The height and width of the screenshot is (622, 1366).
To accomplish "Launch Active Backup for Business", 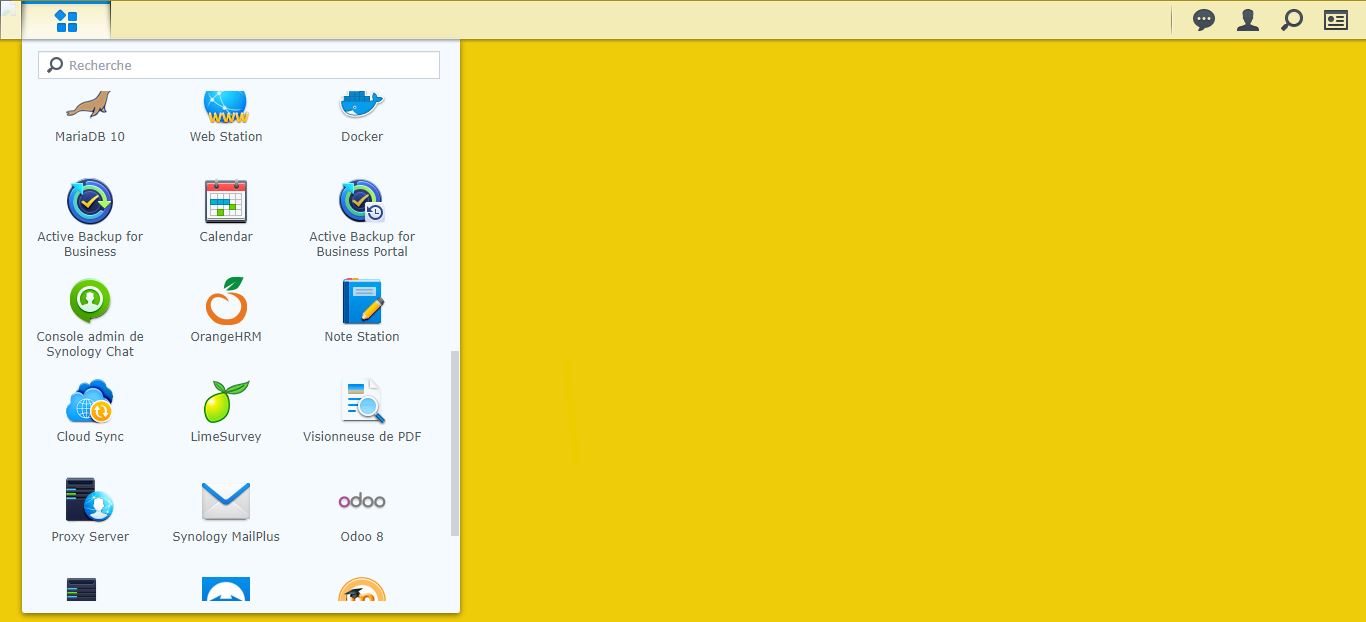I will coord(90,218).
